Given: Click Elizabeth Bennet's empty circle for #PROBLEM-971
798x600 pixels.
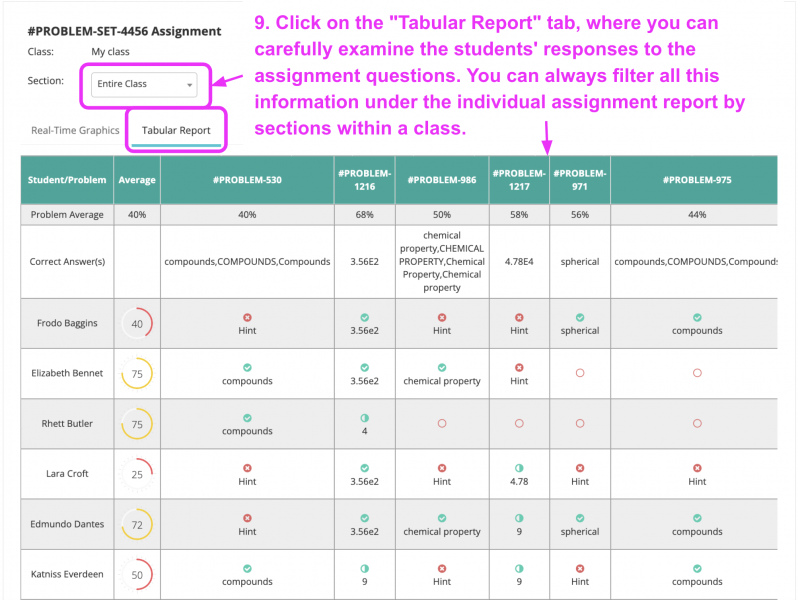Looking at the screenshot, I should point(579,373).
